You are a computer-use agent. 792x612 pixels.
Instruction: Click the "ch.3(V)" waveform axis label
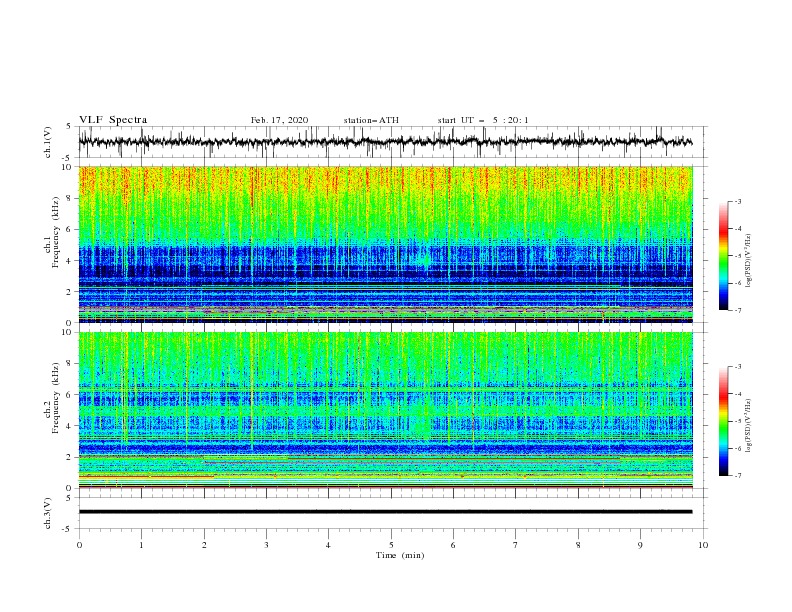point(48,513)
